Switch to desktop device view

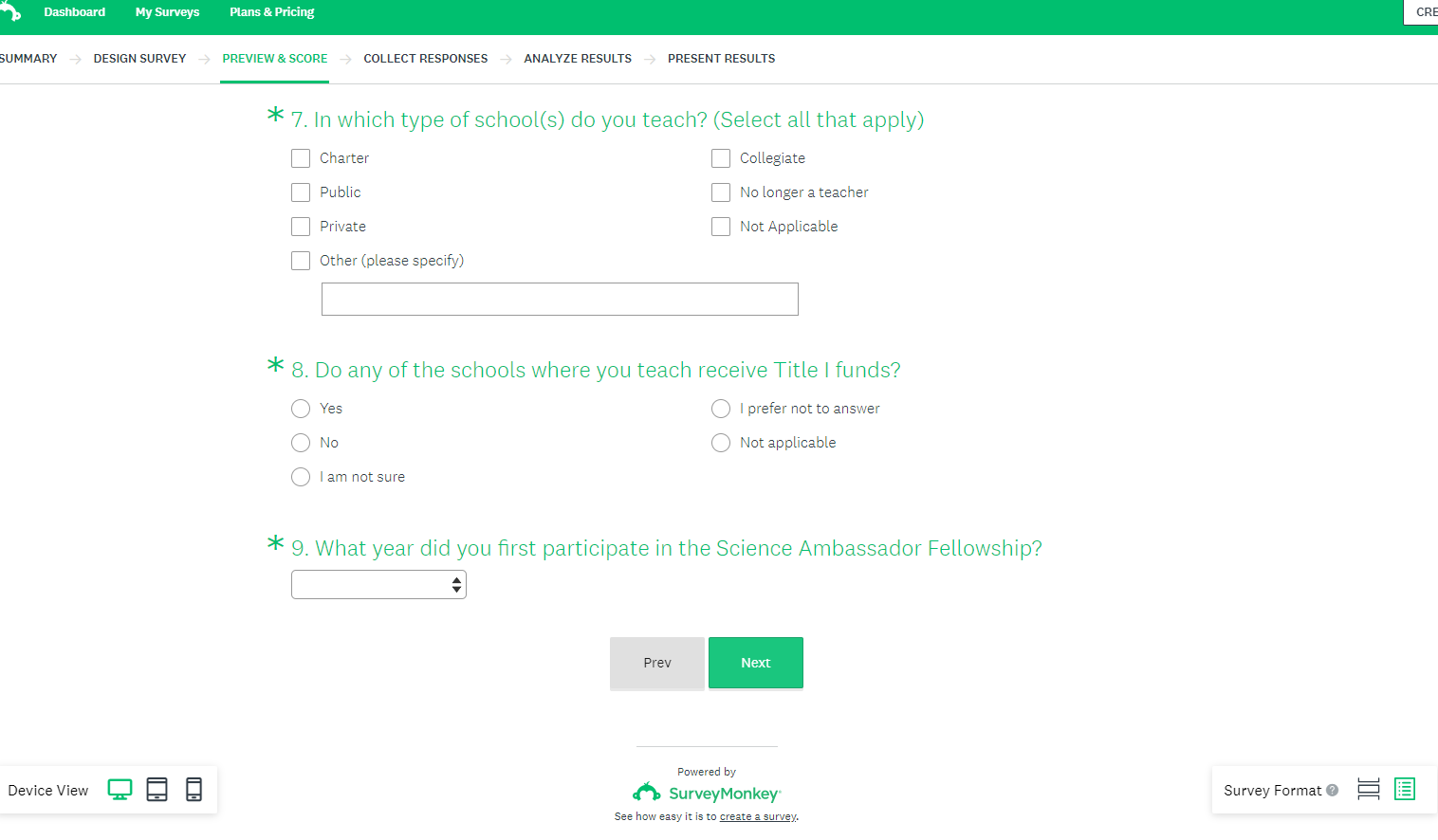(x=120, y=790)
